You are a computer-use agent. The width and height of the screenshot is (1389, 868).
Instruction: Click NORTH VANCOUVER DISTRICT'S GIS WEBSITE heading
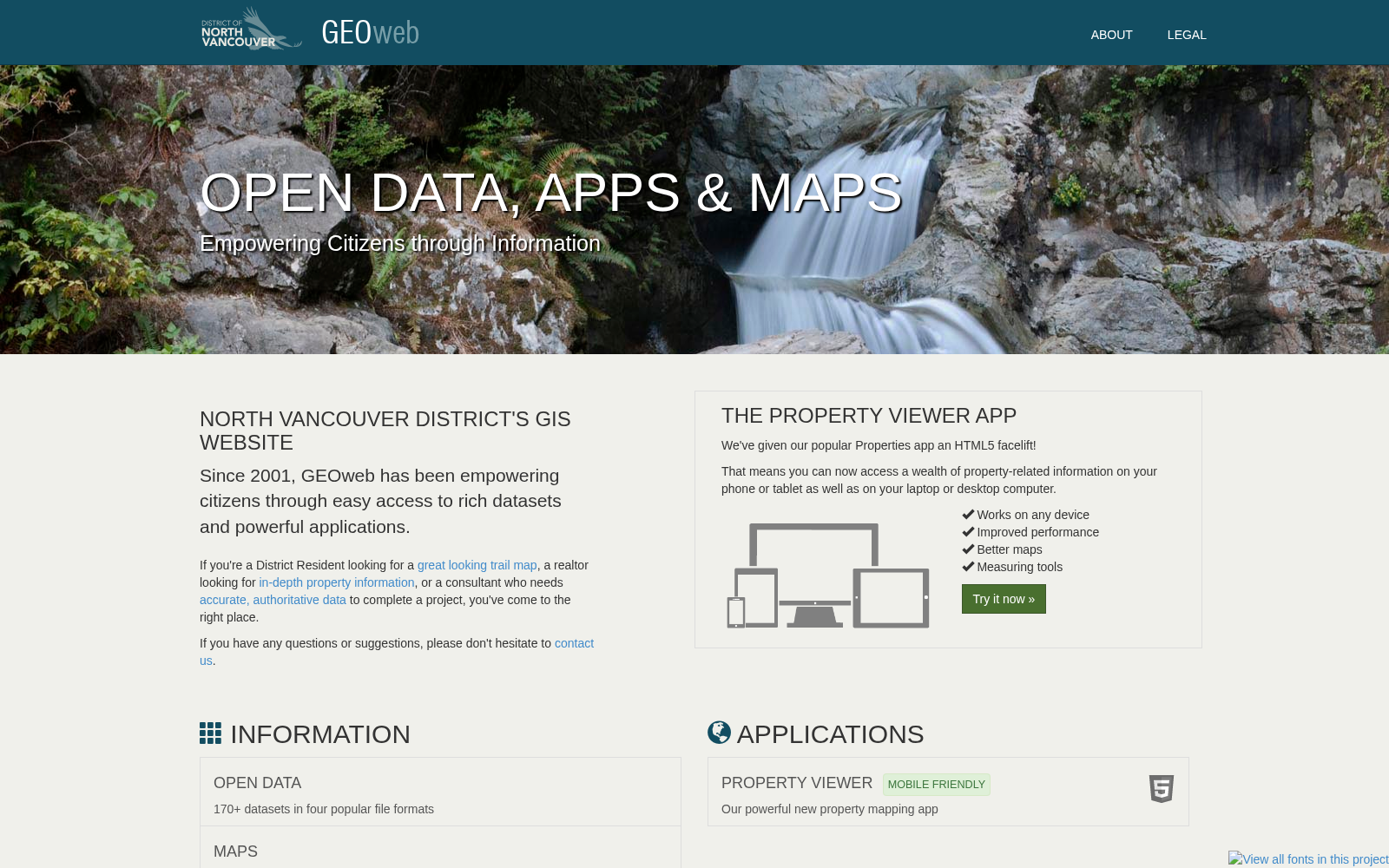coord(385,431)
